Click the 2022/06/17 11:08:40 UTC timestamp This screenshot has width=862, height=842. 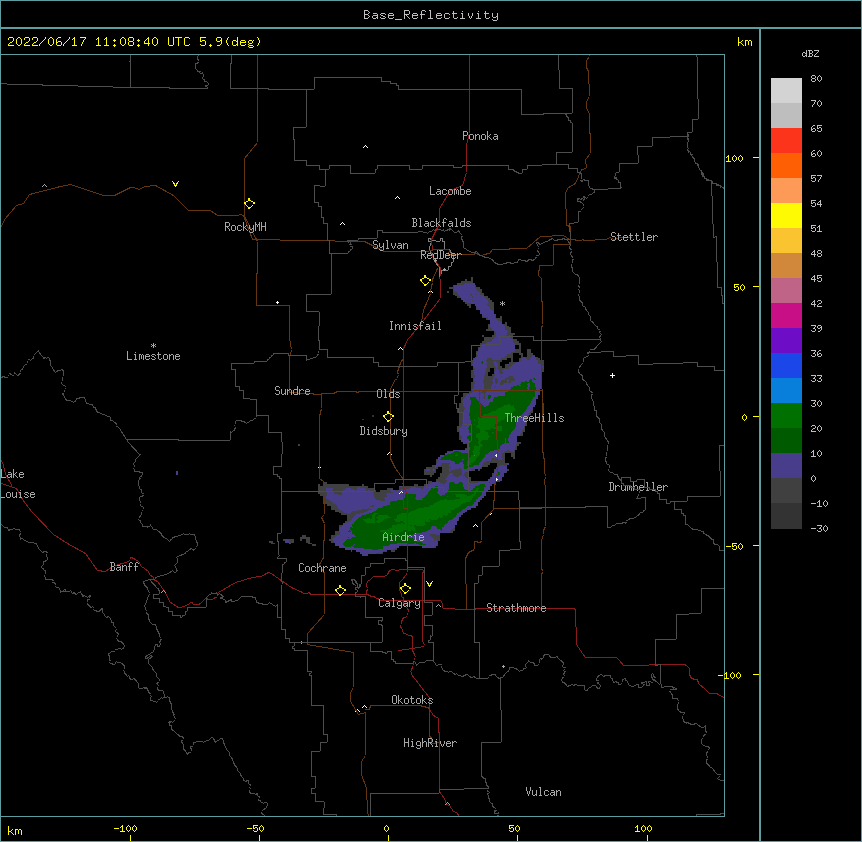click(x=99, y=42)
